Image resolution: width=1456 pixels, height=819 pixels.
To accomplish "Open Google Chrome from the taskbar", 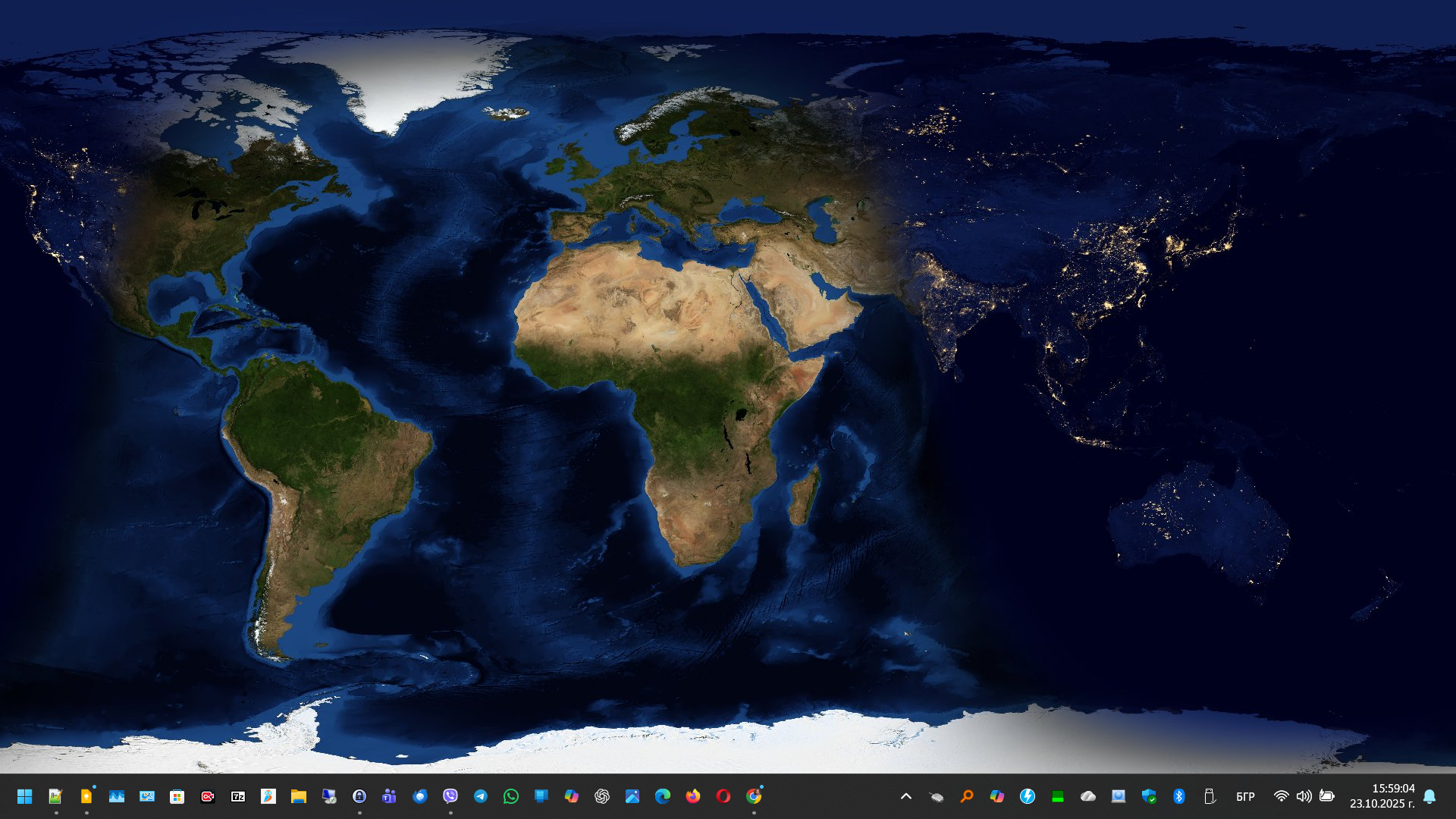I will click(754, 796).
